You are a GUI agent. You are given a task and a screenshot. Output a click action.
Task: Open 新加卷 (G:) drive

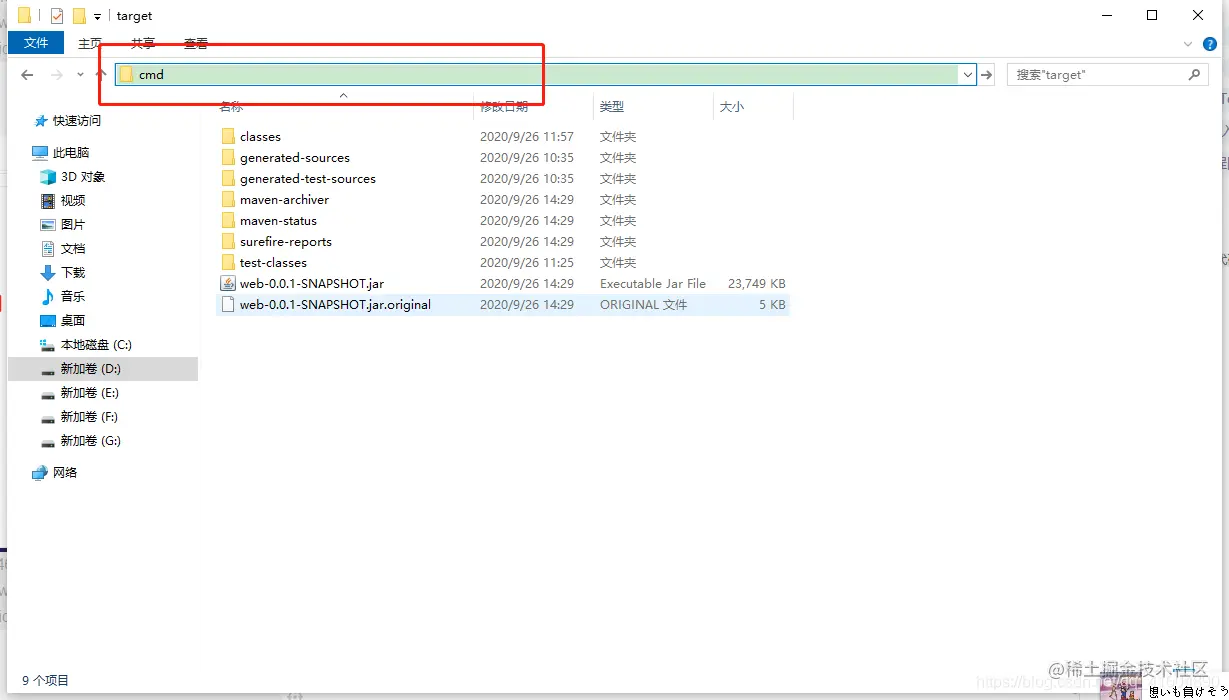(x=90, y=440)
